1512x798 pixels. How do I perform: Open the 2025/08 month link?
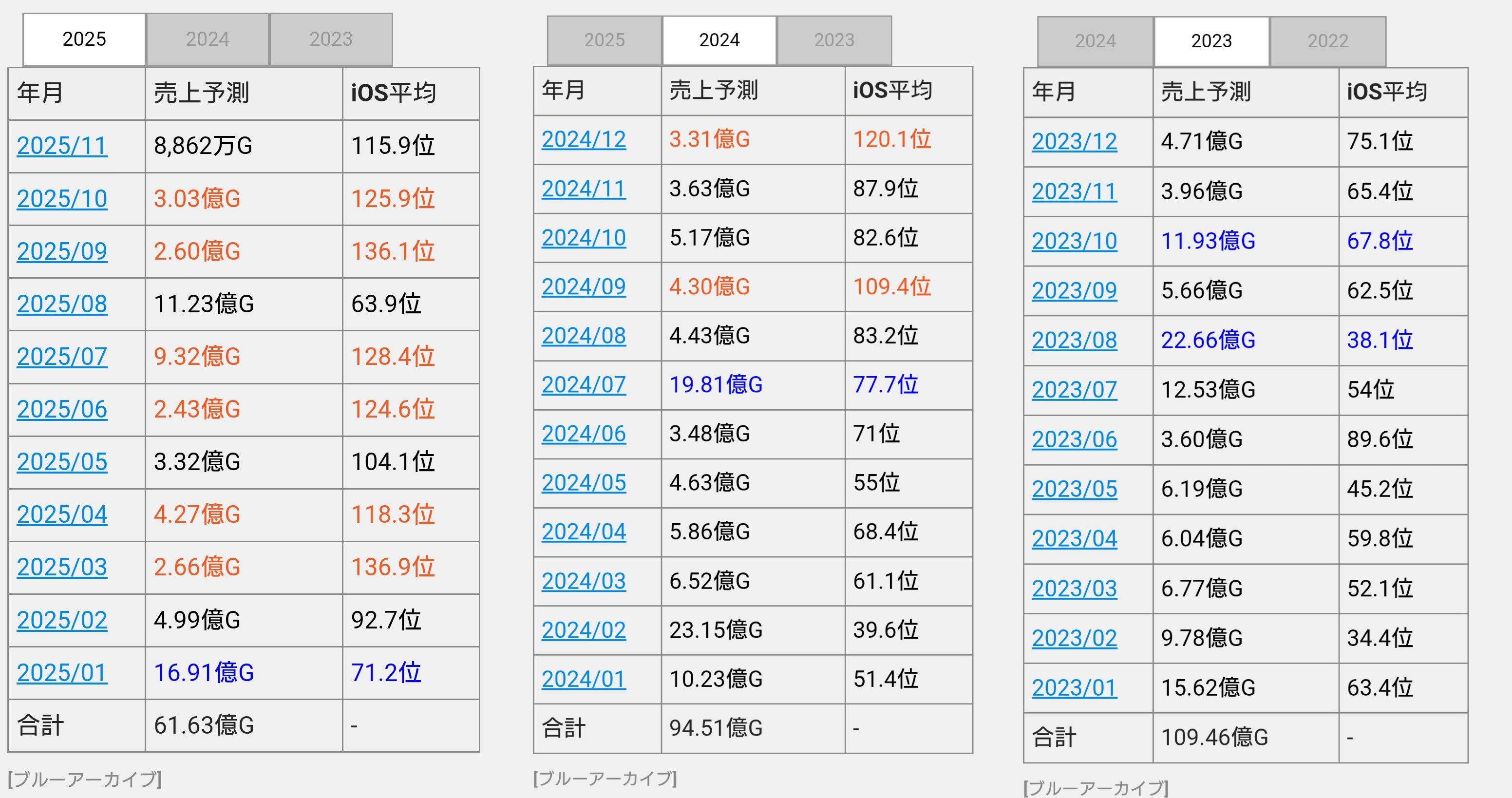(62, 304)
